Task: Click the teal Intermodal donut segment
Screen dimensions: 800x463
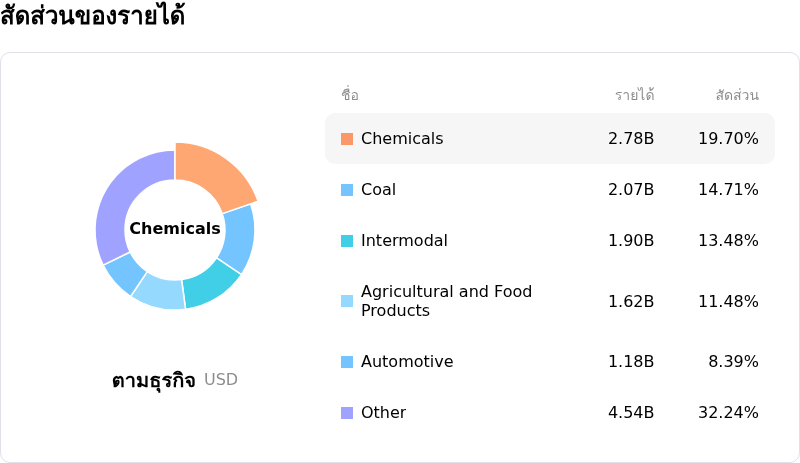Action: pyautogui.click(x=210, y=283)
